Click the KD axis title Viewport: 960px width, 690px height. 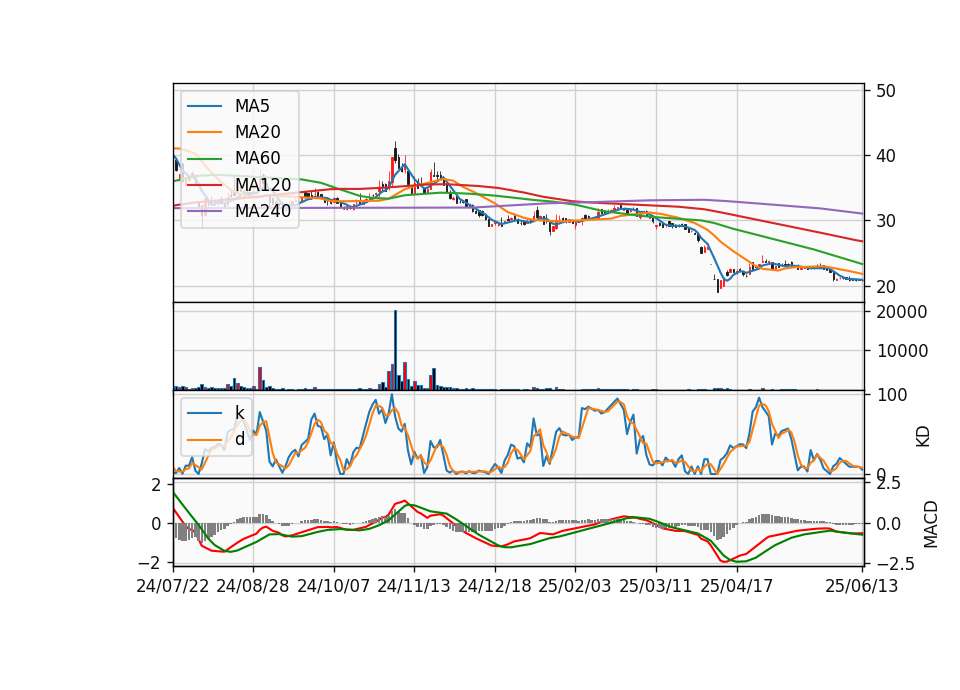click(923, 437)
